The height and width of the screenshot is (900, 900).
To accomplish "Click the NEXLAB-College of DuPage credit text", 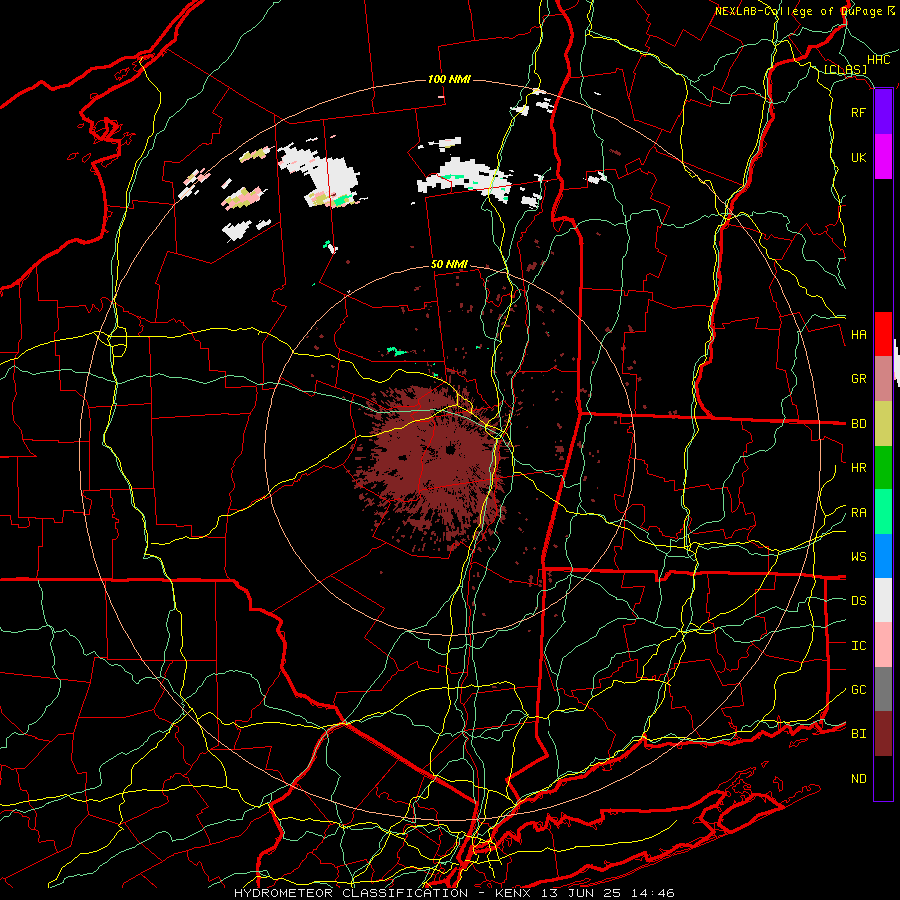I will pos(798,11).
